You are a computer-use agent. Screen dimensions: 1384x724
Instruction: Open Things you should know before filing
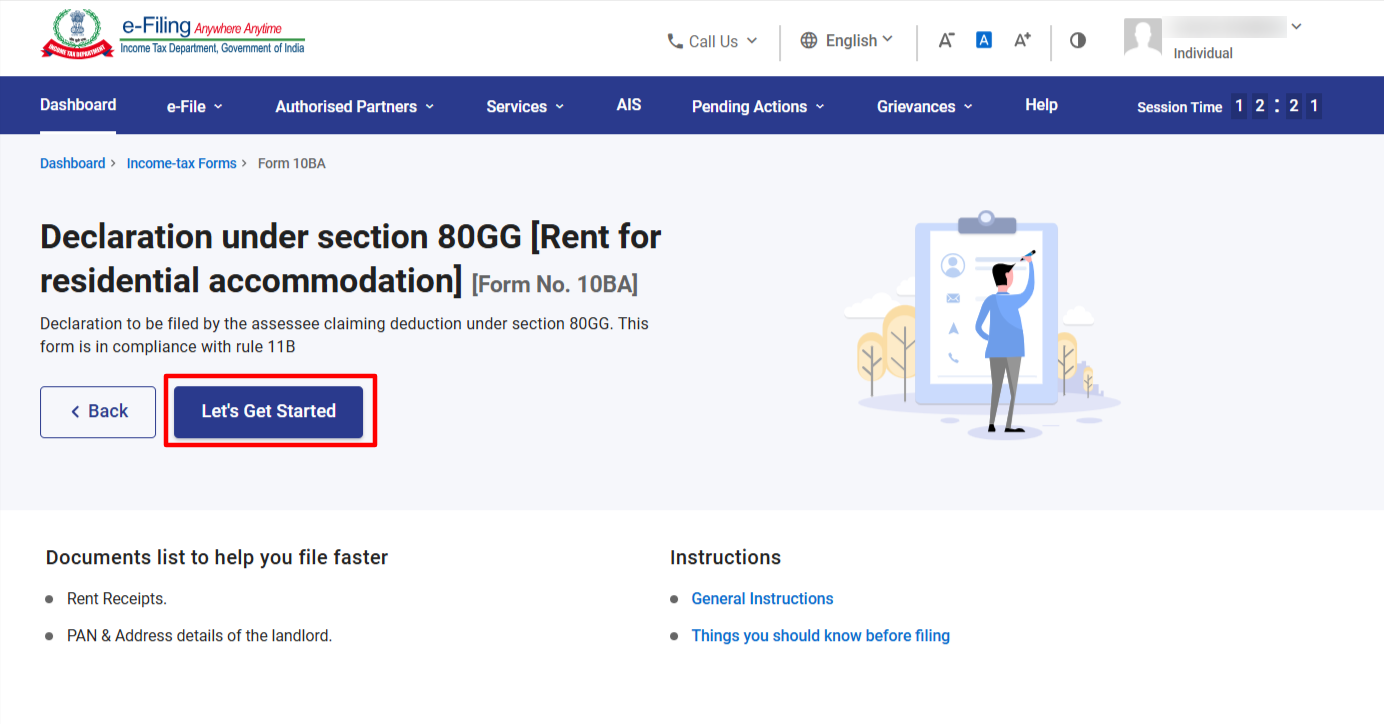click(820, 636)
